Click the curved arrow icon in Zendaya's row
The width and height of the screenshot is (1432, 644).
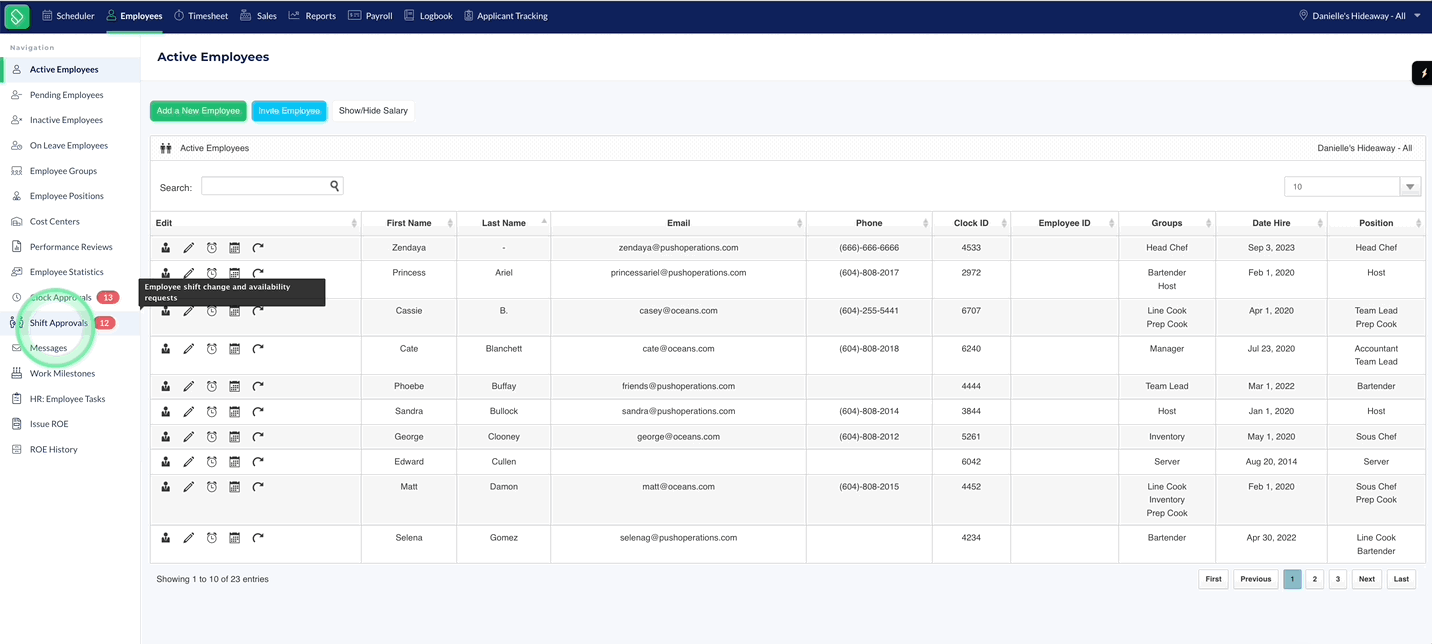[x=258, y=247]
